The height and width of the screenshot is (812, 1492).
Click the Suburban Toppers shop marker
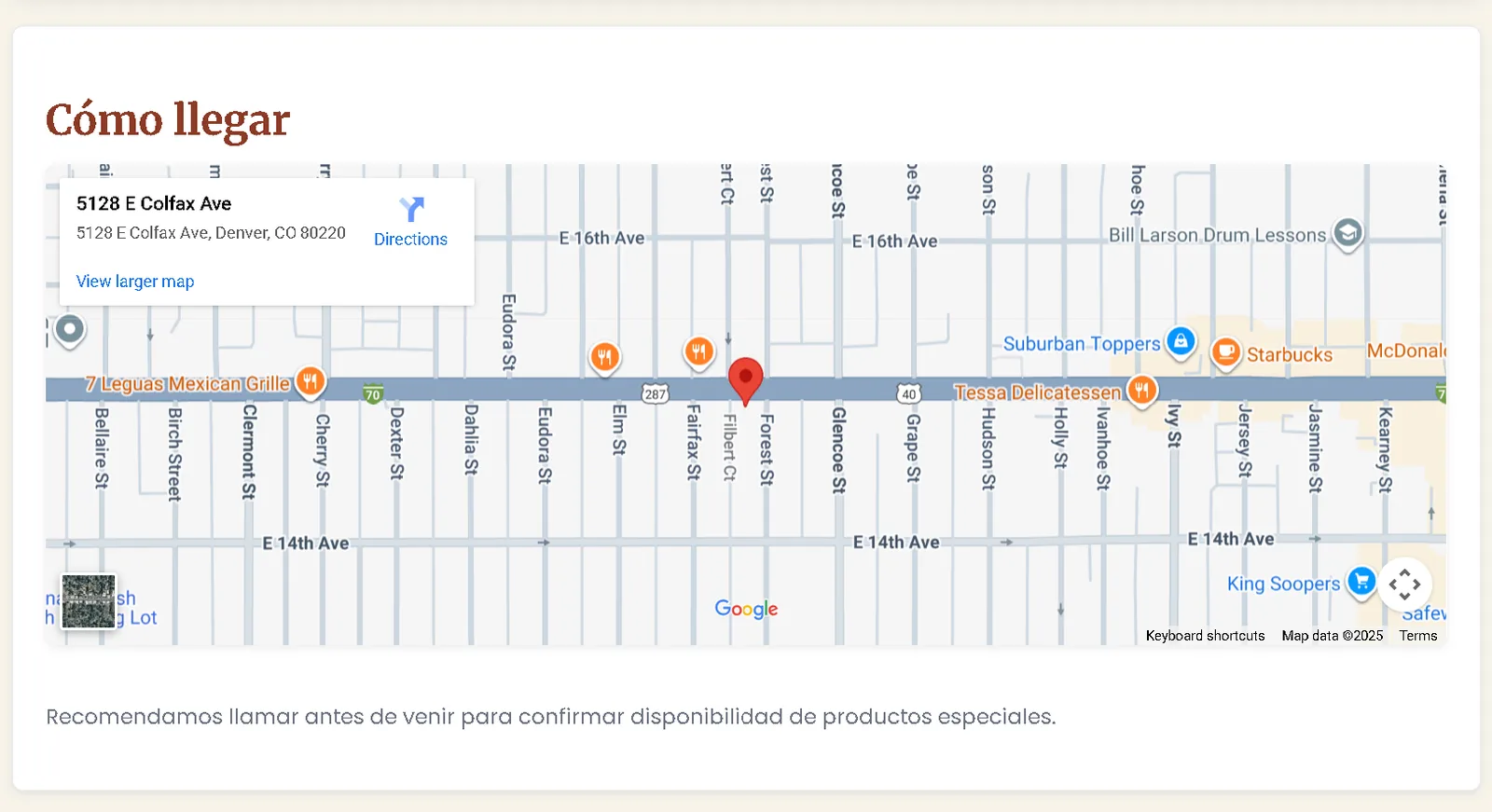pyautogui.click(x=1181, y=341)
